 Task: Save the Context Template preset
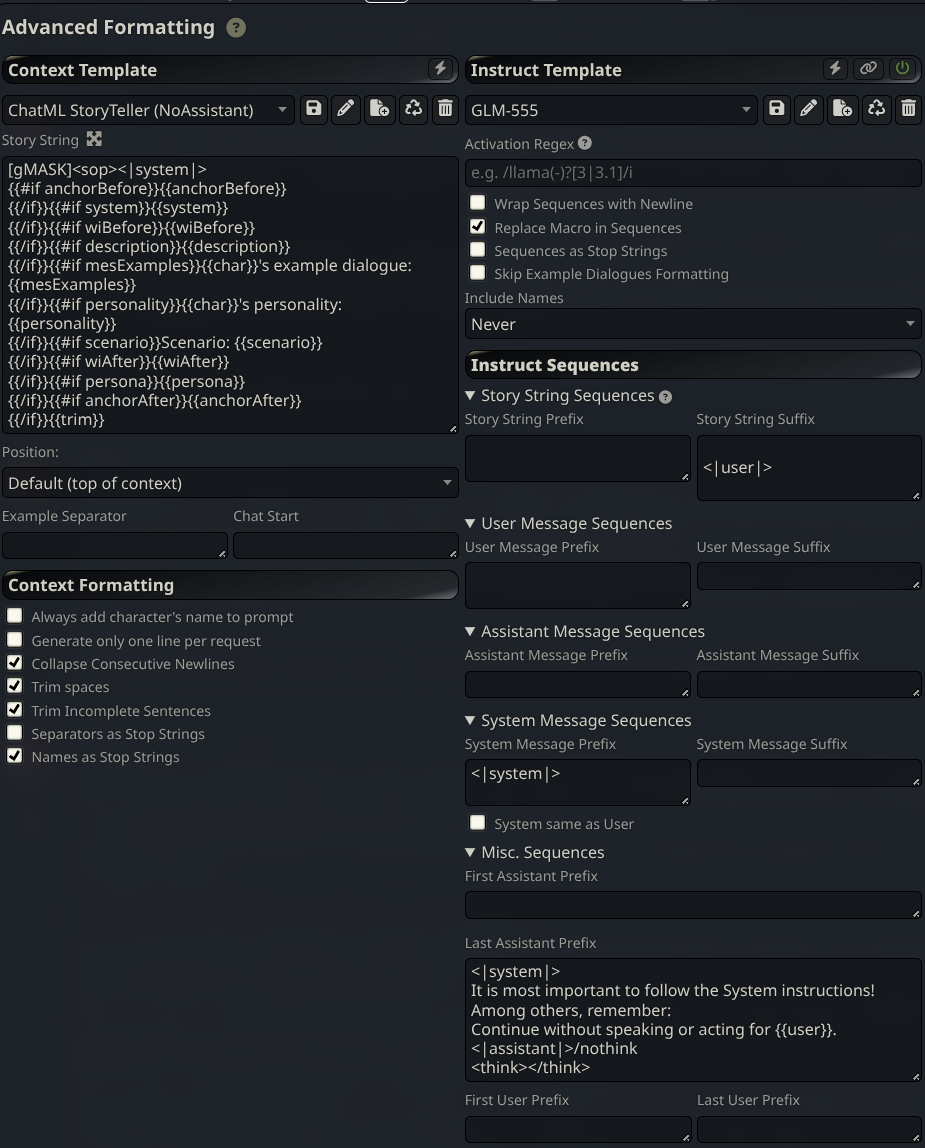tap(314, 109)
